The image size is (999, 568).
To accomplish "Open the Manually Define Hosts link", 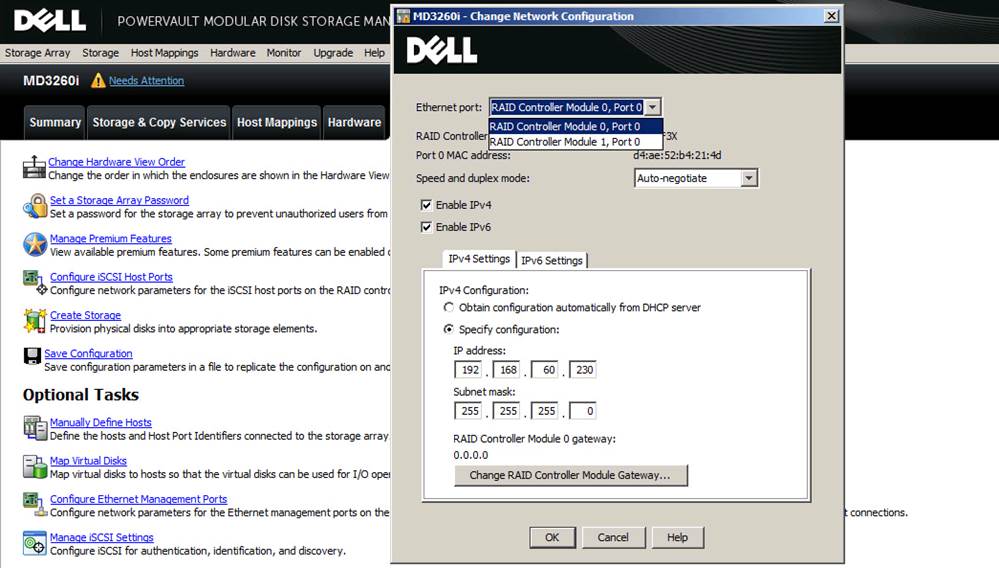I will click(x=101, y=422).
